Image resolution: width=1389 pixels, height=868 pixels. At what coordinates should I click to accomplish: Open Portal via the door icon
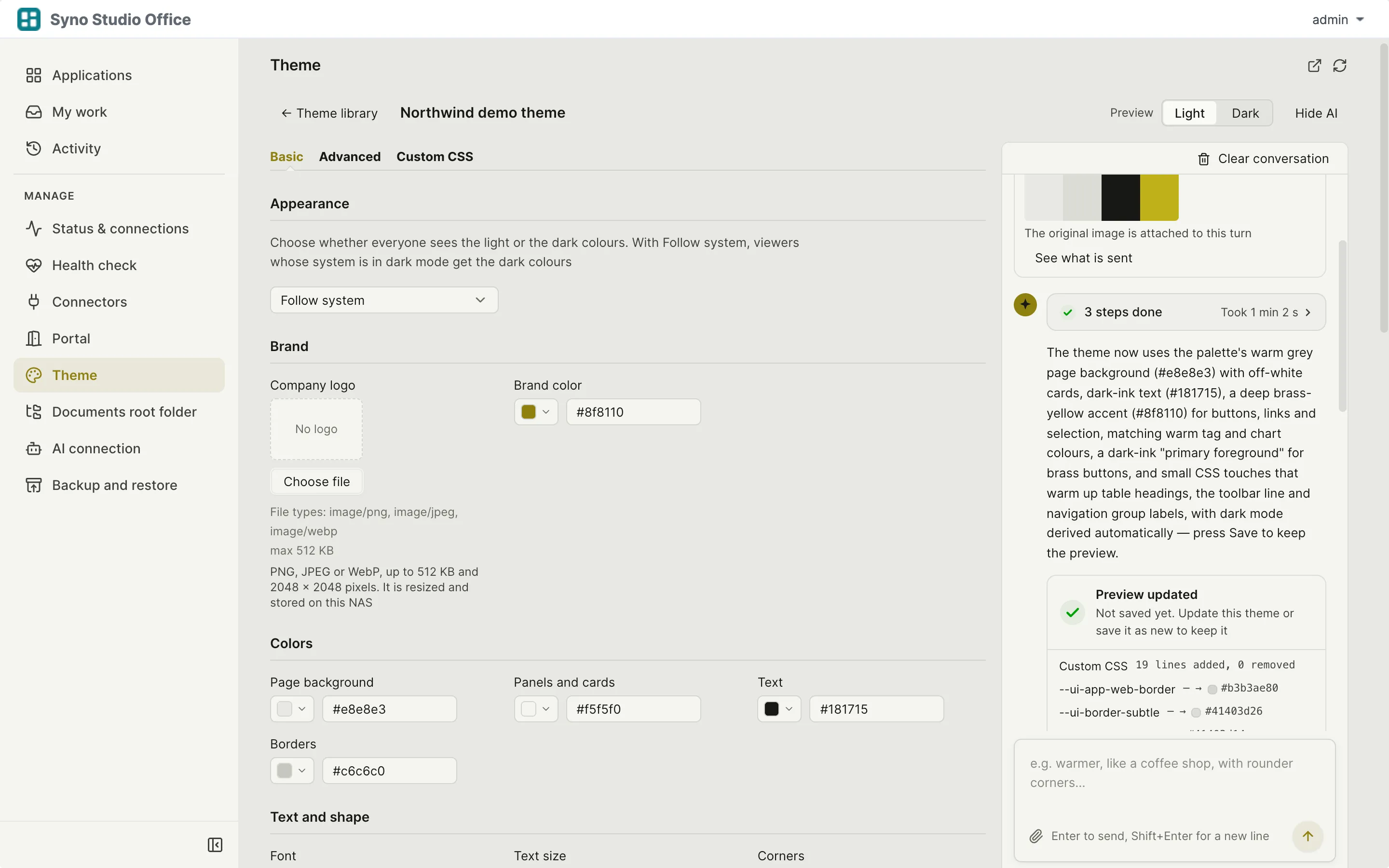(34, 339)
